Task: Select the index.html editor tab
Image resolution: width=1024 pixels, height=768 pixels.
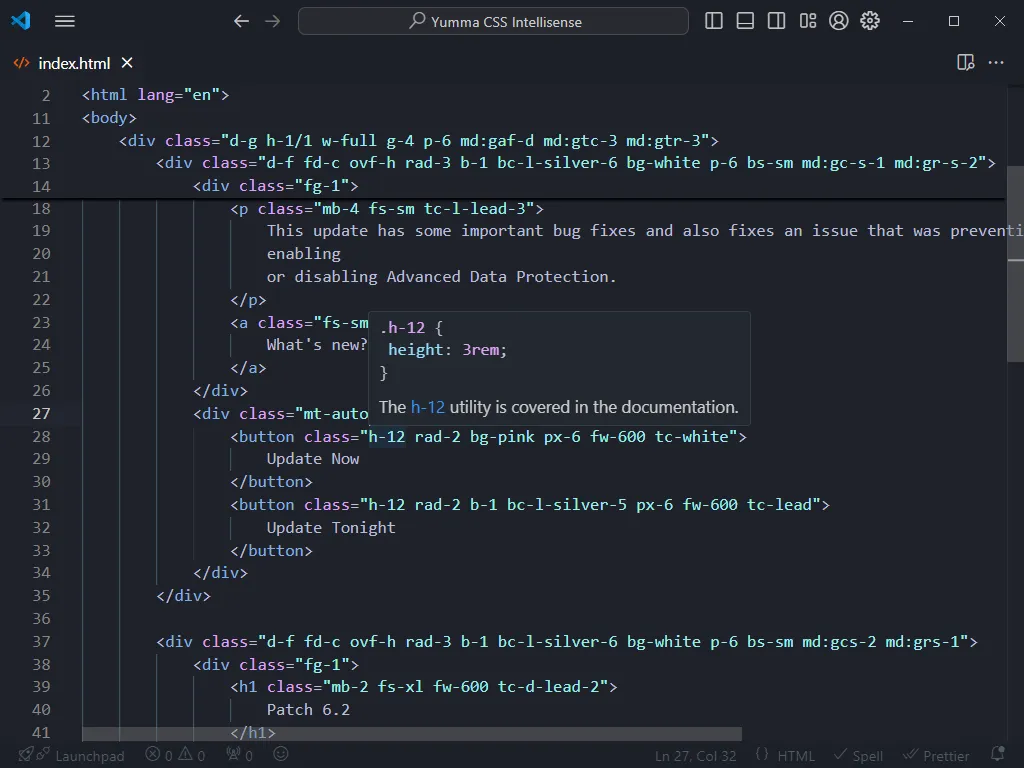Action: (73, 63)
